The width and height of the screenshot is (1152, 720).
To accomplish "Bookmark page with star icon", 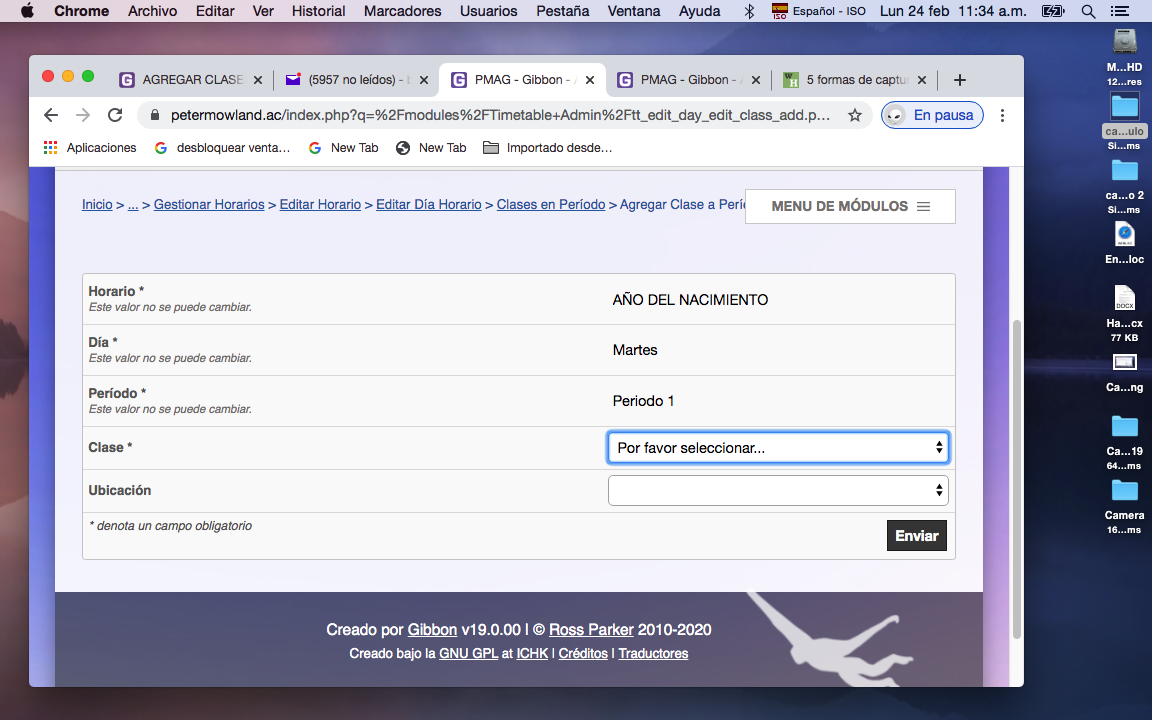I will (855, 115).
